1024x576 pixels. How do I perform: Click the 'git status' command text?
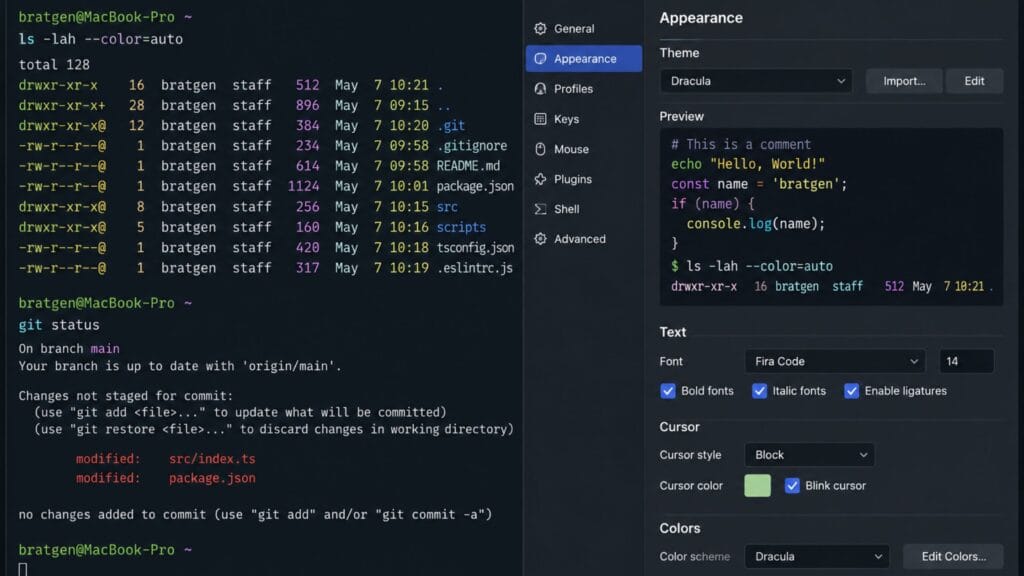click(59, 325)
